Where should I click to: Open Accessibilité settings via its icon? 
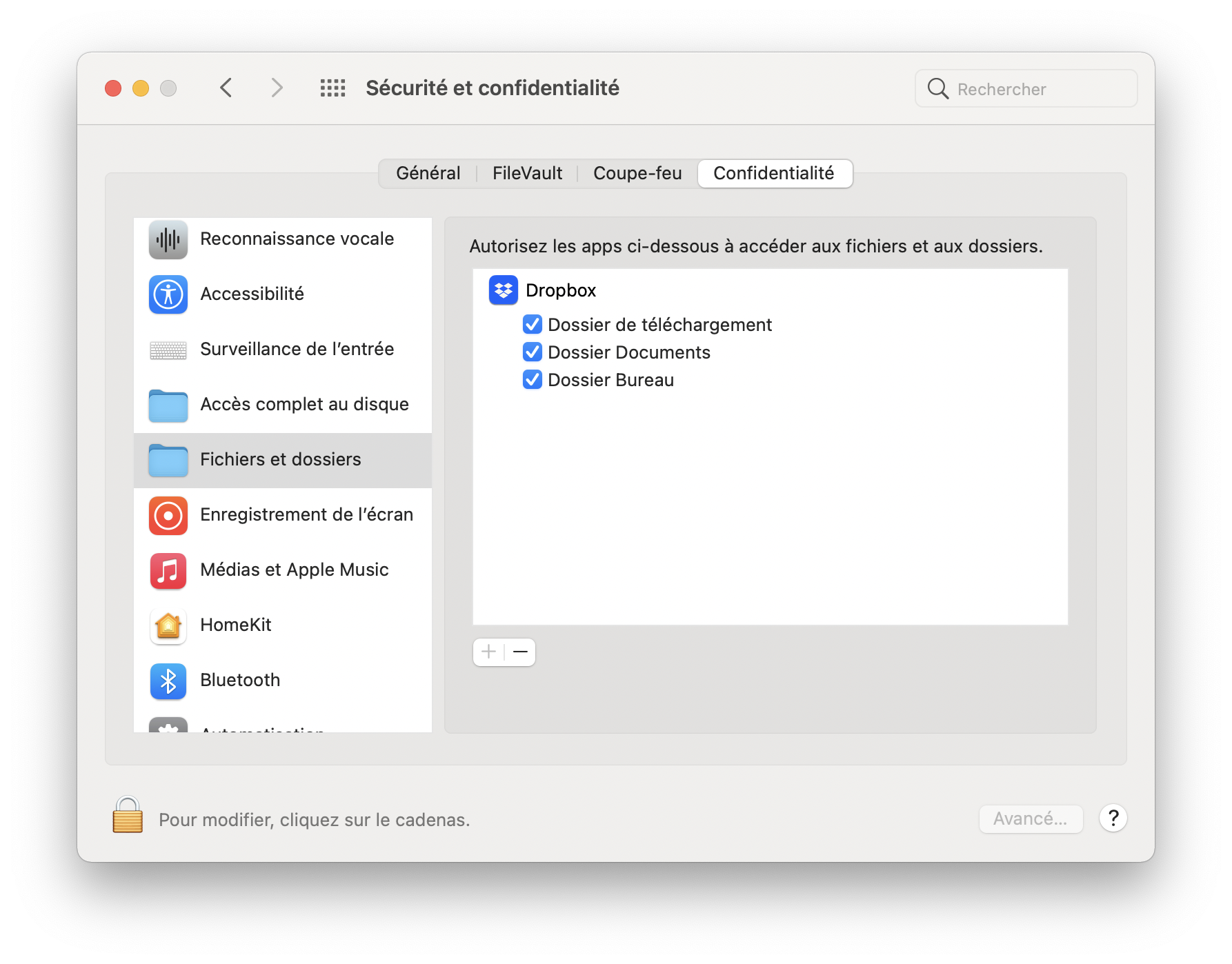[168, 294]
